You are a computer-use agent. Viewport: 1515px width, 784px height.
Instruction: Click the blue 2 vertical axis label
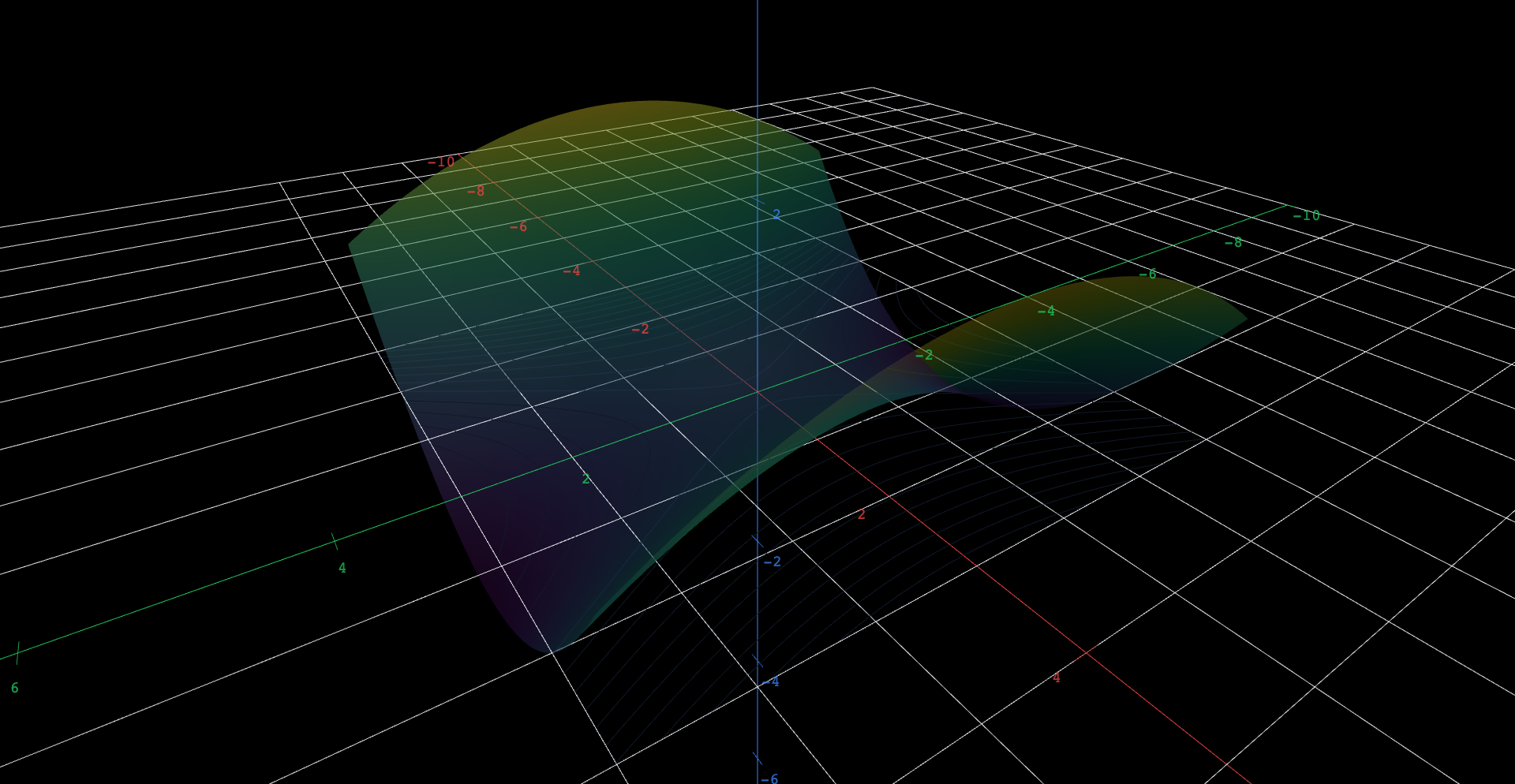tap(776, 215)
